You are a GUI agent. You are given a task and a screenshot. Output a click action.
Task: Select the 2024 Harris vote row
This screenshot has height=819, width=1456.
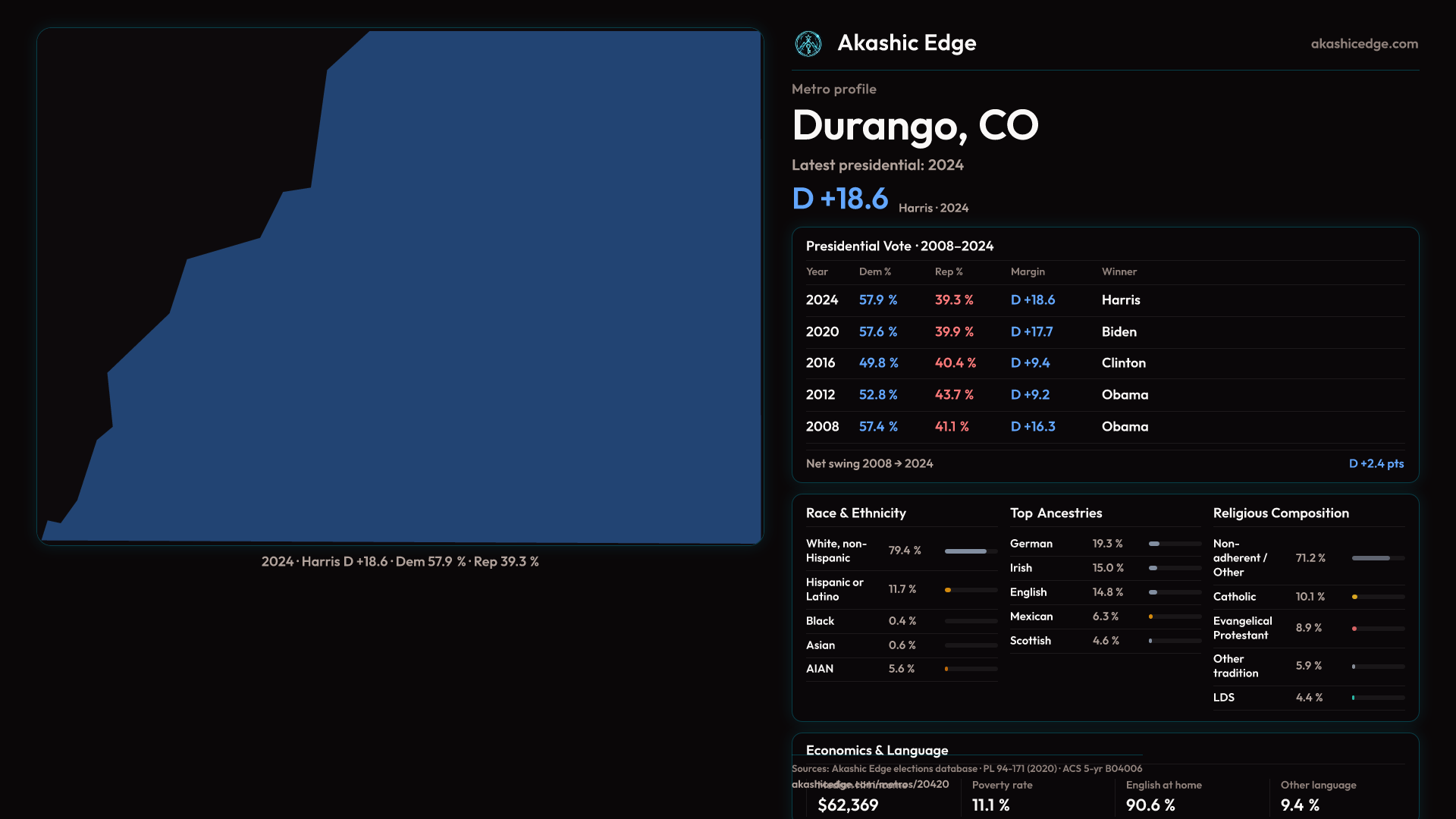1104,300
